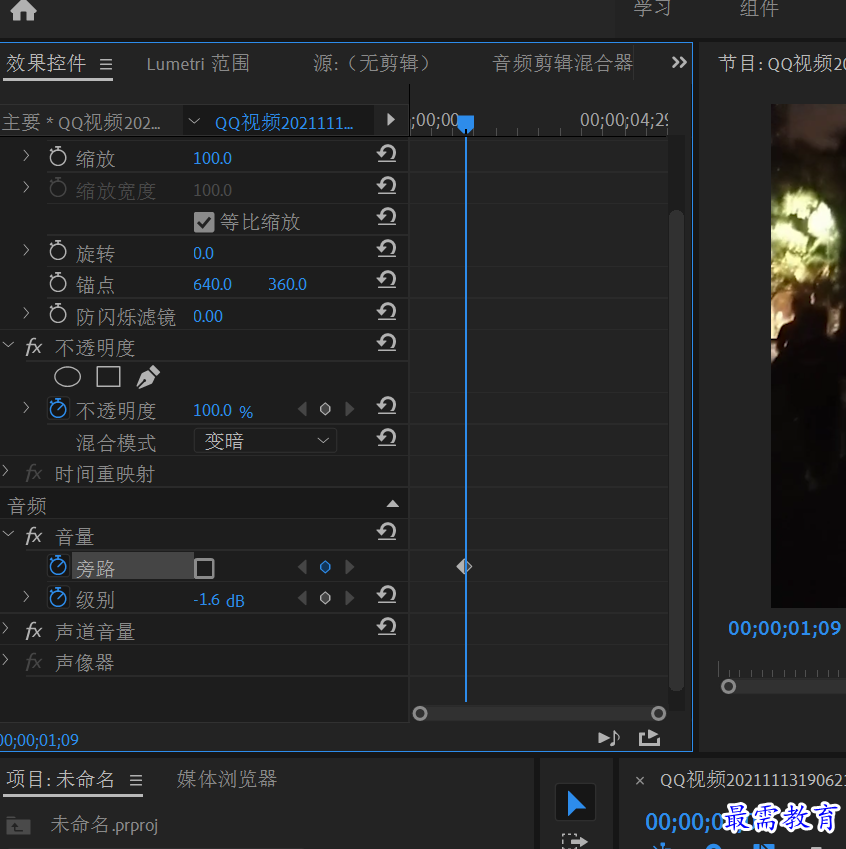Uncheck the 等比缩放 uniform scale checkbox
The height and width of the screenshot is (849, 846).
pyautogui.click(x=204, y=222)
